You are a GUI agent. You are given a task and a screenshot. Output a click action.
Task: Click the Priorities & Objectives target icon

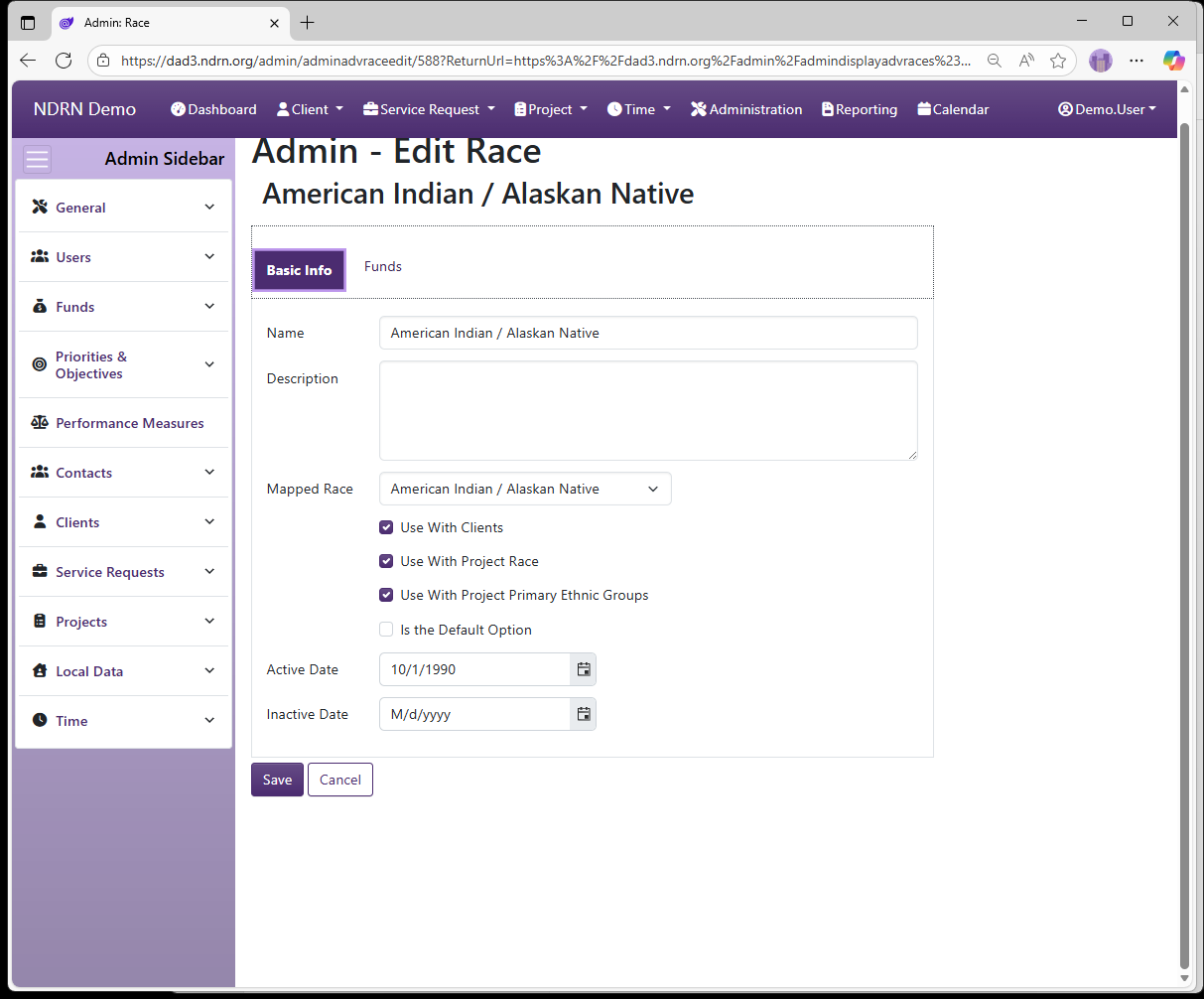tap(40, 364)
